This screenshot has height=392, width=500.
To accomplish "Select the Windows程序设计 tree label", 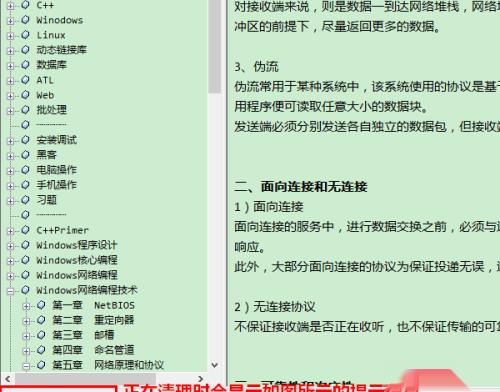I will (x=77, y=245).
